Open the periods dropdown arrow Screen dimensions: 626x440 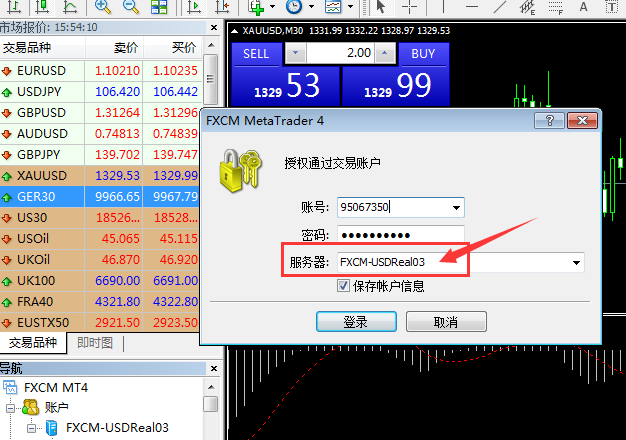311,7
